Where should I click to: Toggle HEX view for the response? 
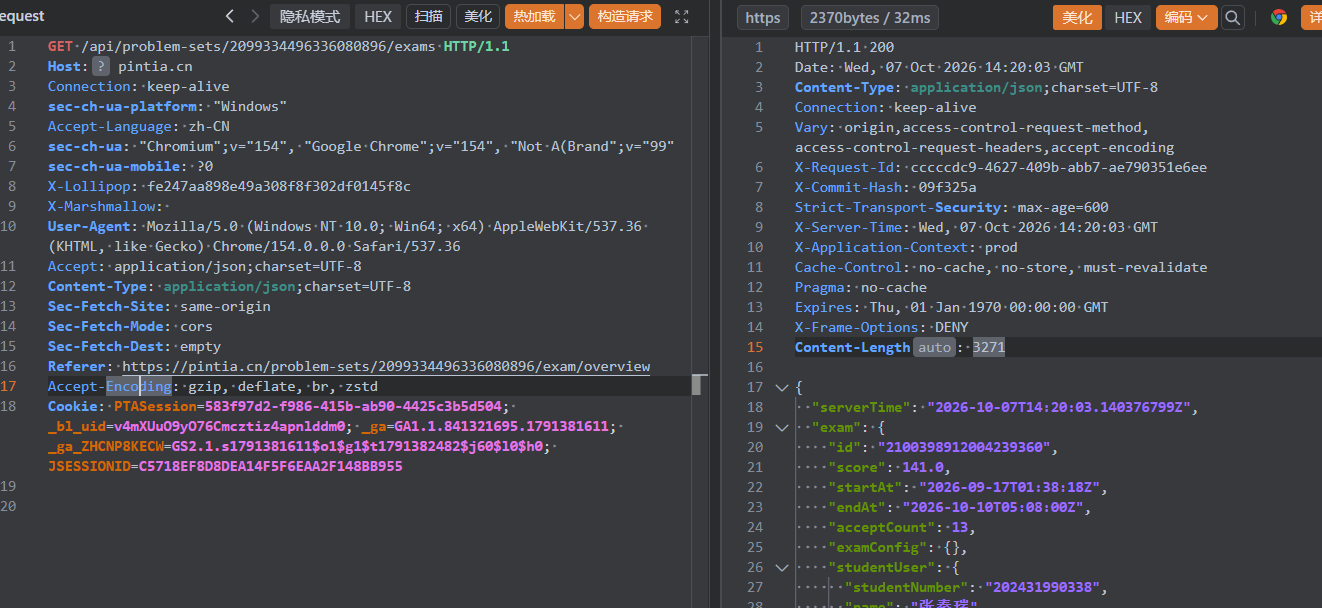coord(1128,17)
